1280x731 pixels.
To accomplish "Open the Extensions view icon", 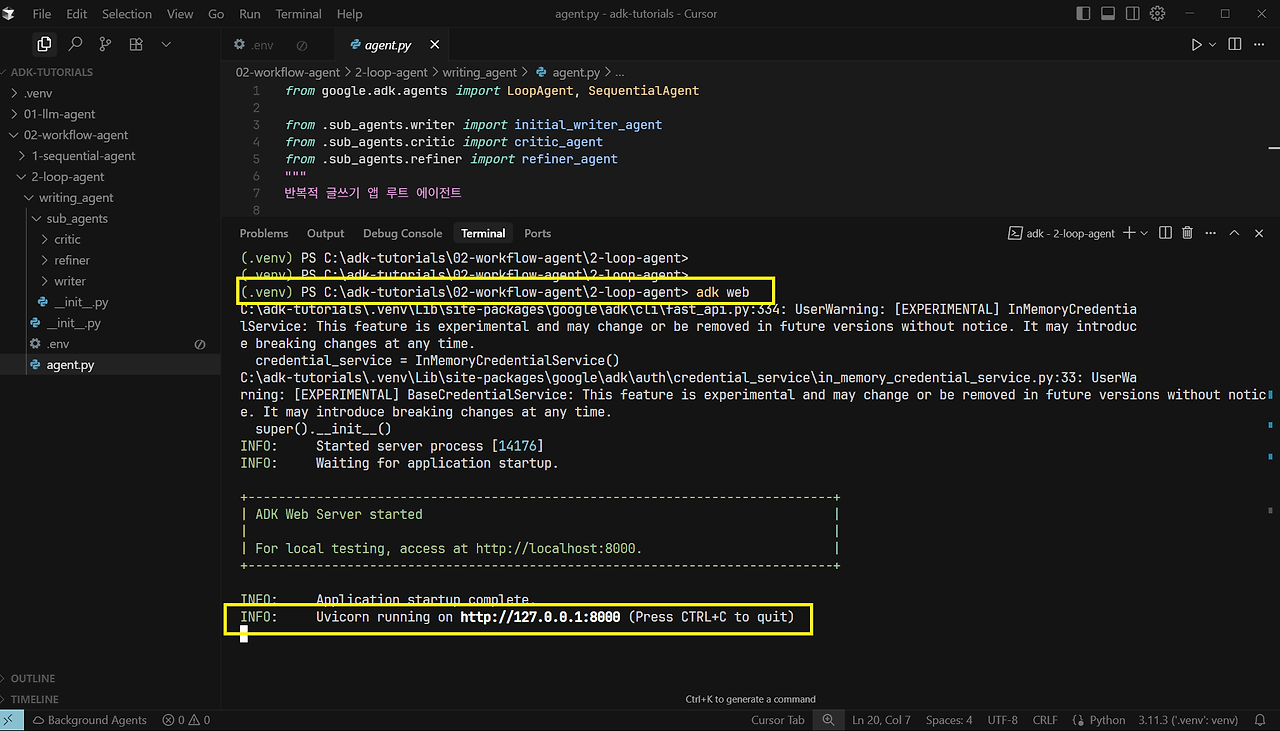I will point(136,44).
